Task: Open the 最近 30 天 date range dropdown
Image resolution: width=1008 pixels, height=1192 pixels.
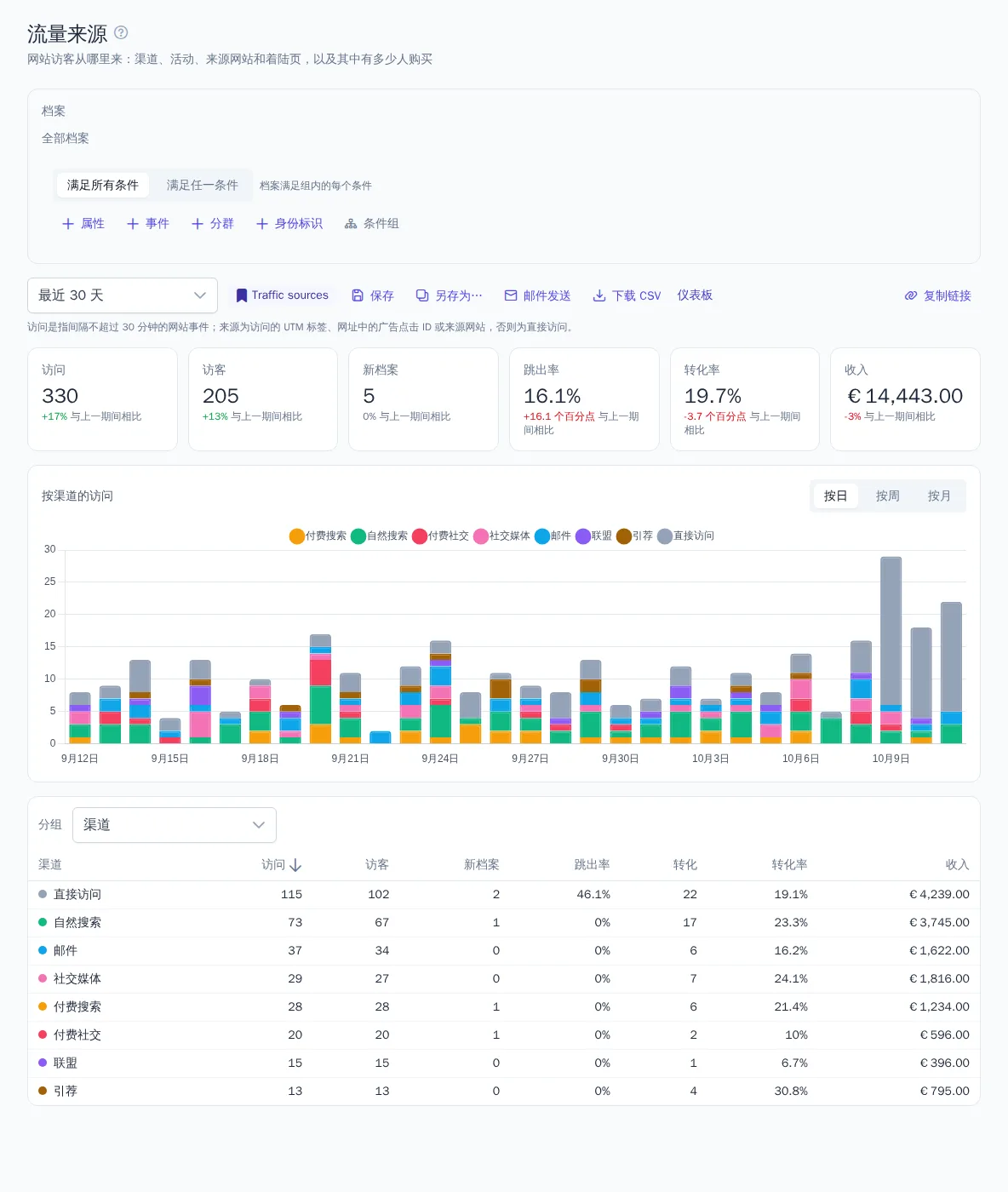Action: pos(123,295)
